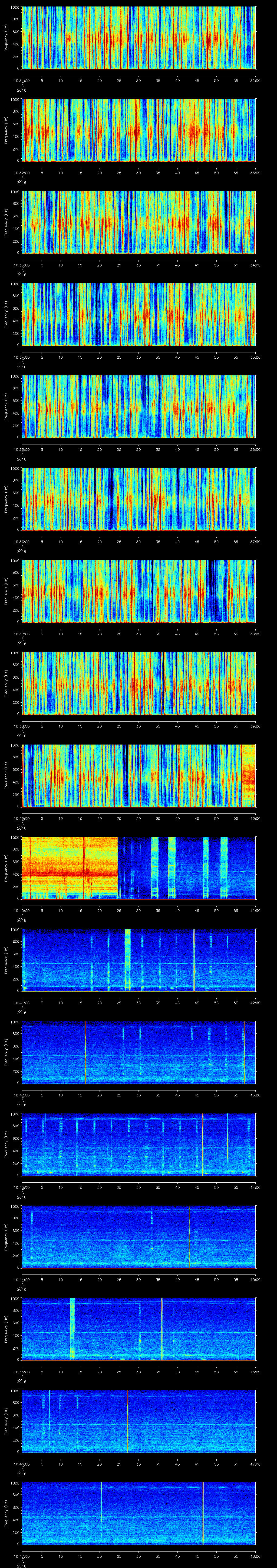Click the 10:35:00 row start time label
The width and height of the screenshot is (277, 1568).
(22, 449)
